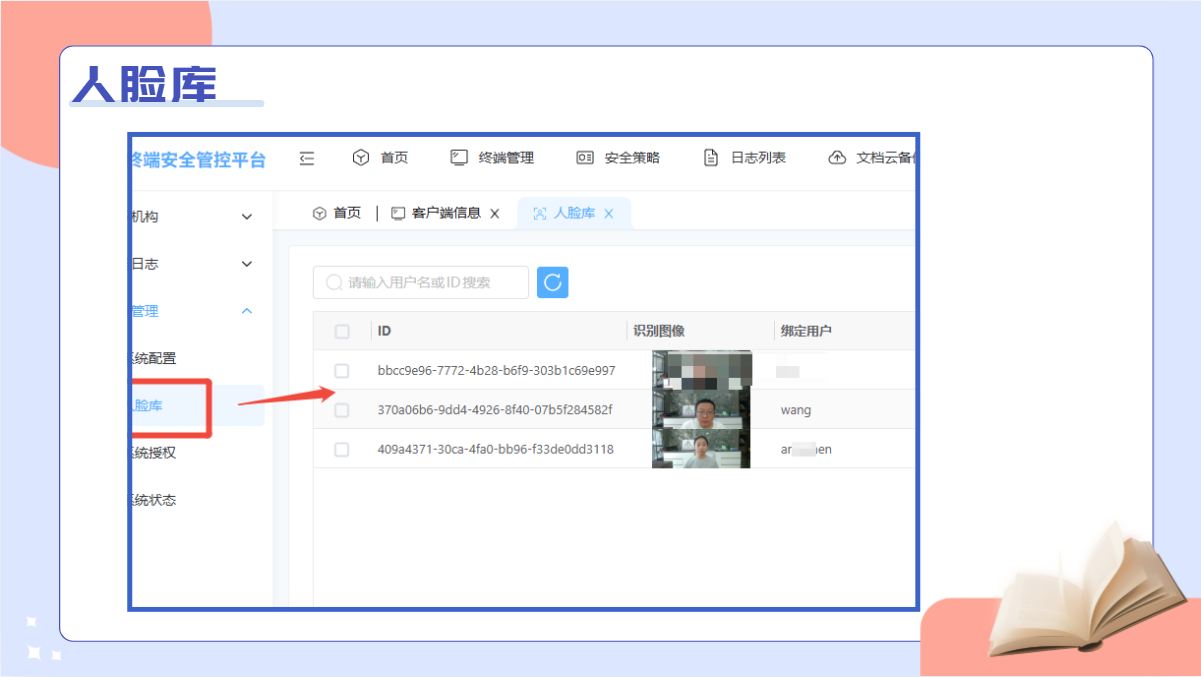Open 首页 in the top navigation

pyautogui.click(x=394, y=158)
